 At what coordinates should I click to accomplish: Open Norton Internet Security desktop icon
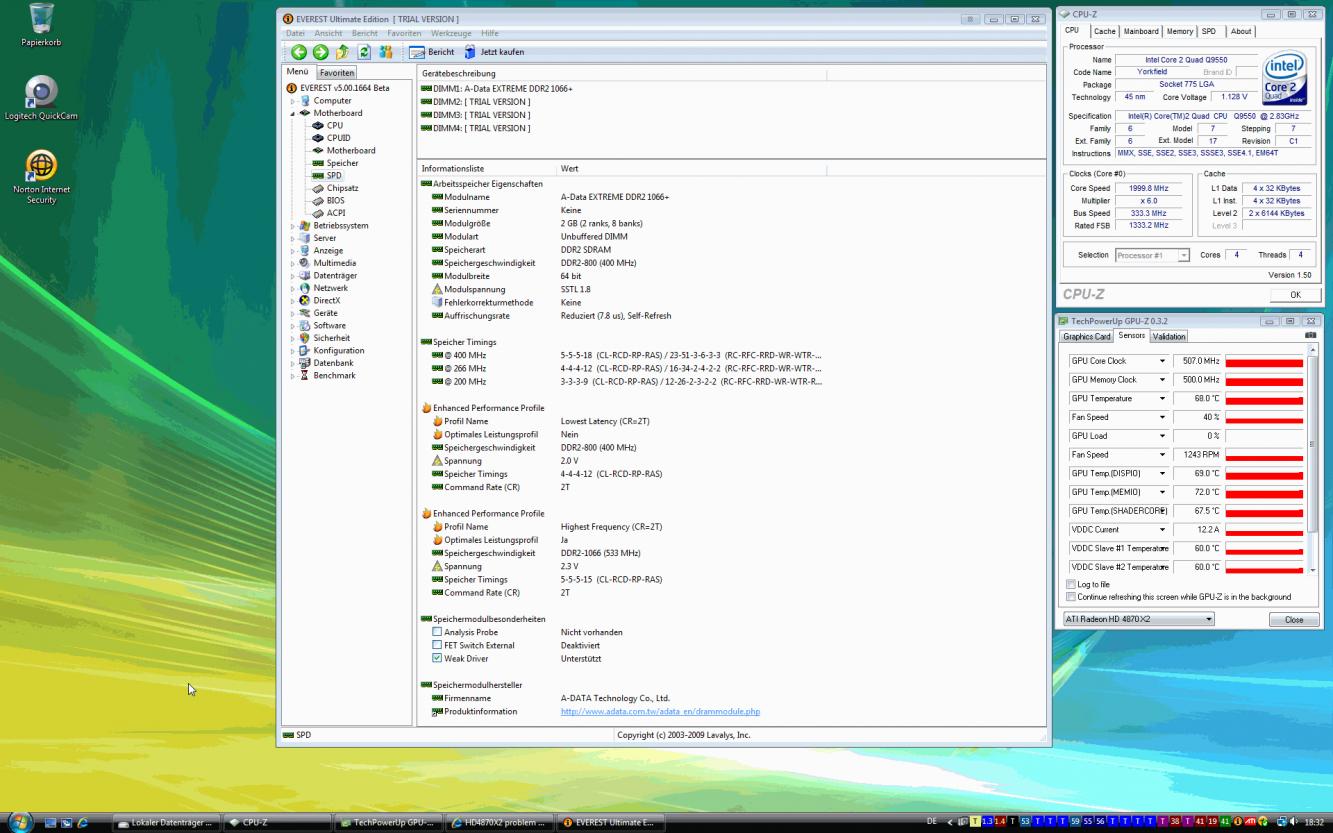41,177
